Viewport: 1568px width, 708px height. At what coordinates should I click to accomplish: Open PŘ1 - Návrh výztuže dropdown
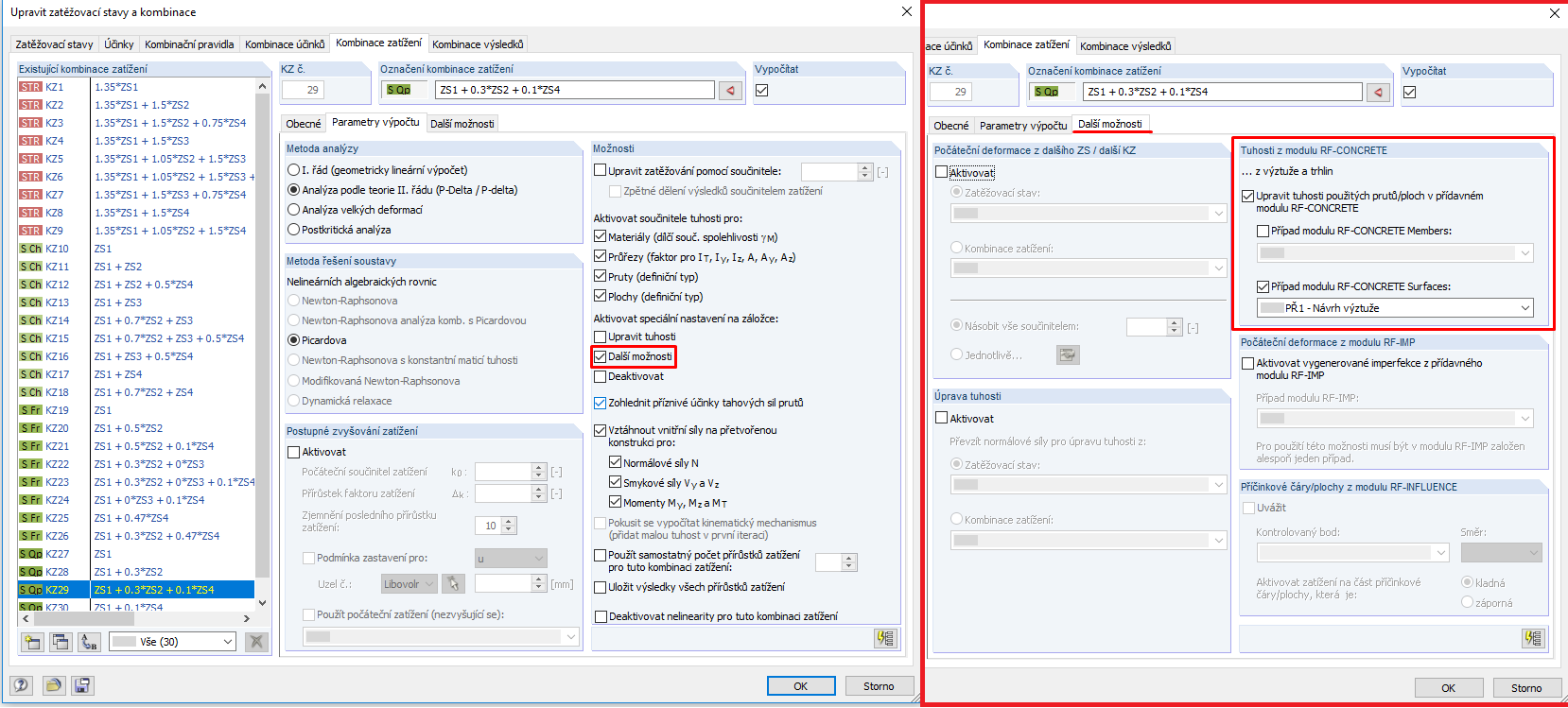(x=1395, y=308)
